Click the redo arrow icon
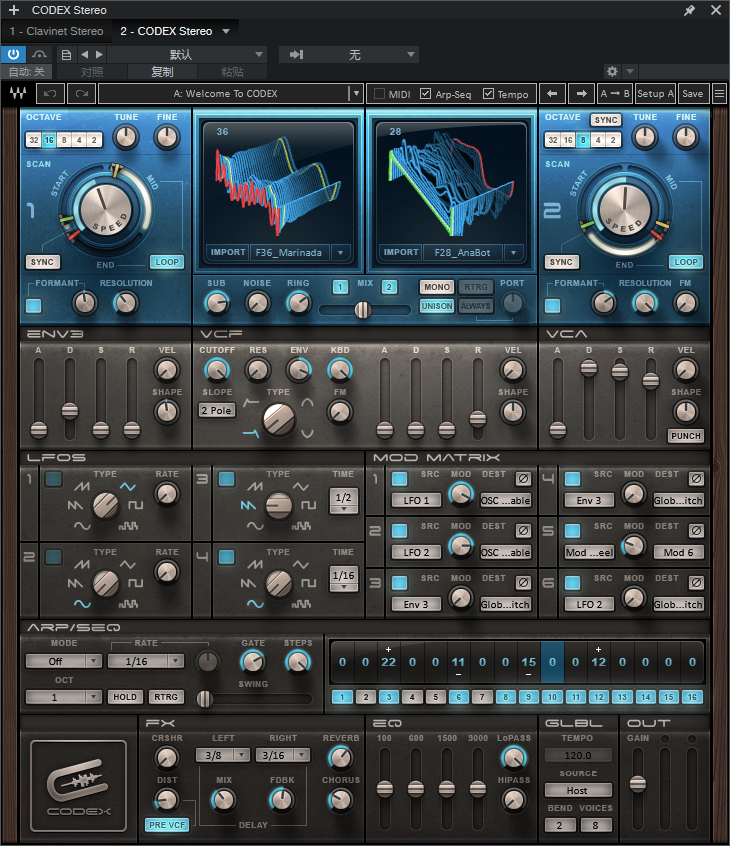Viewport: 730px width, 846px height. click(82, 93)
